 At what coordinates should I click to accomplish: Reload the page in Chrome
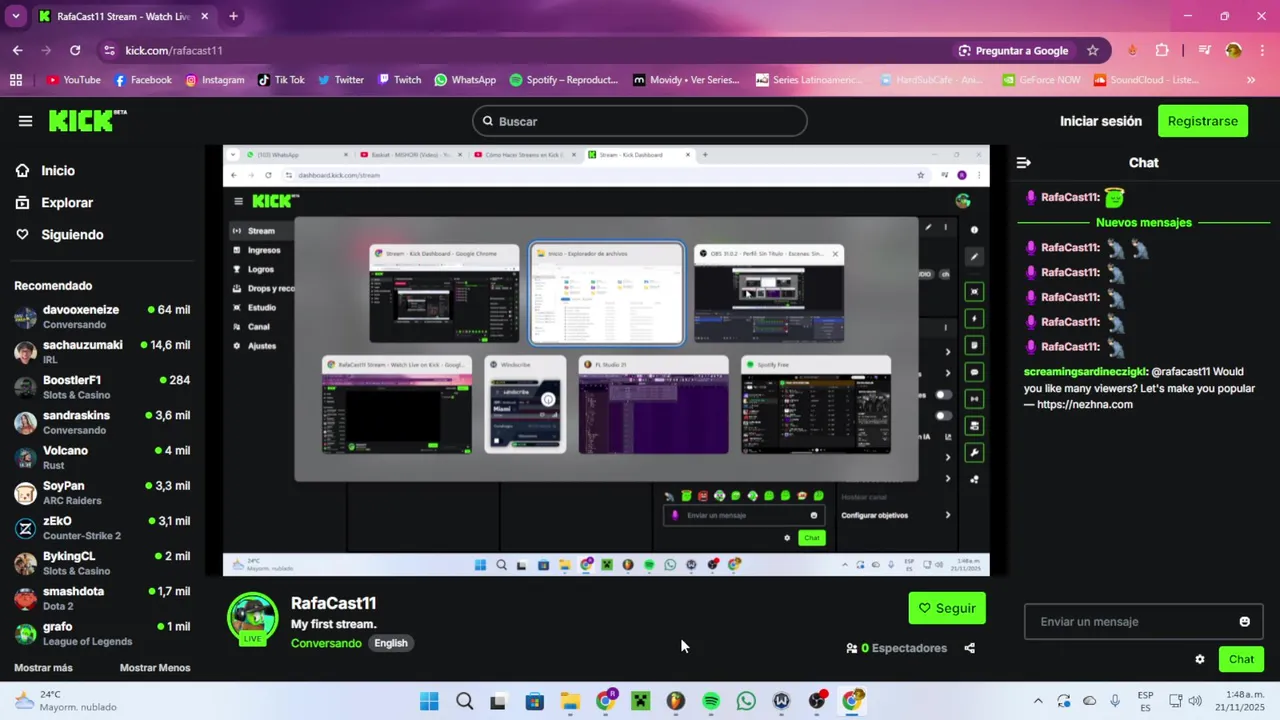(x=75, y=50)
